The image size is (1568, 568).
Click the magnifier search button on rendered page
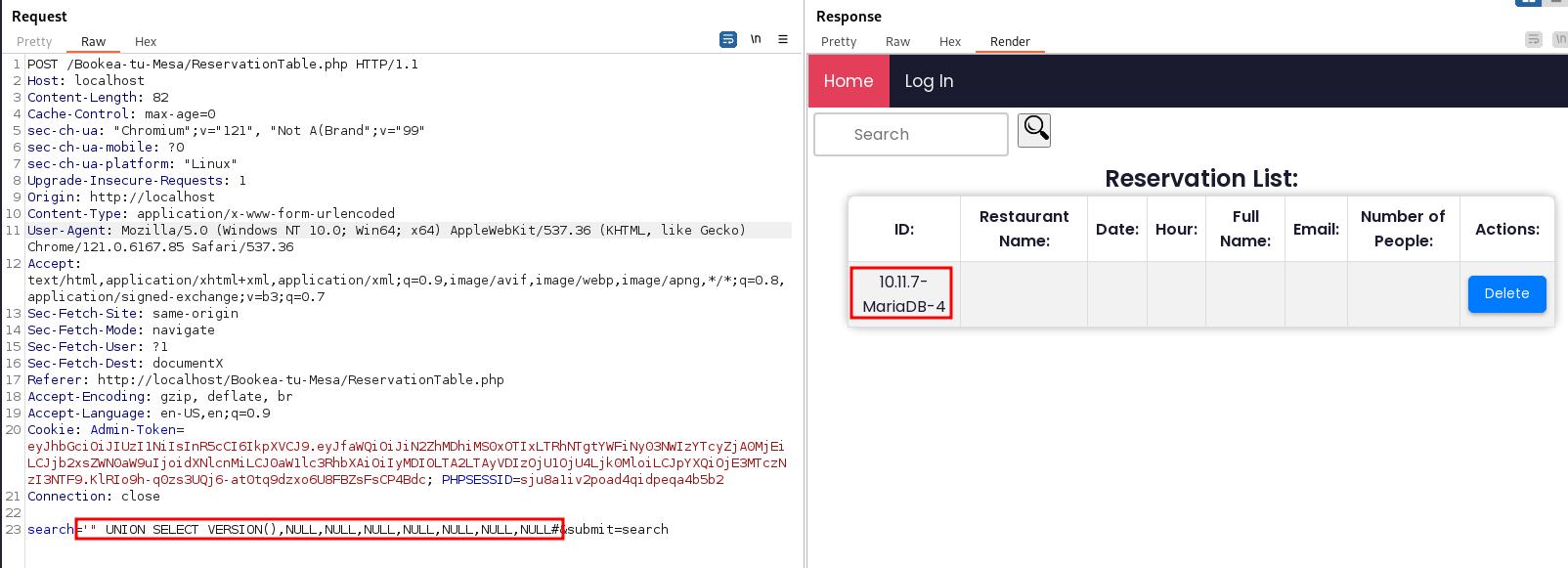(x=1034, y=130)
